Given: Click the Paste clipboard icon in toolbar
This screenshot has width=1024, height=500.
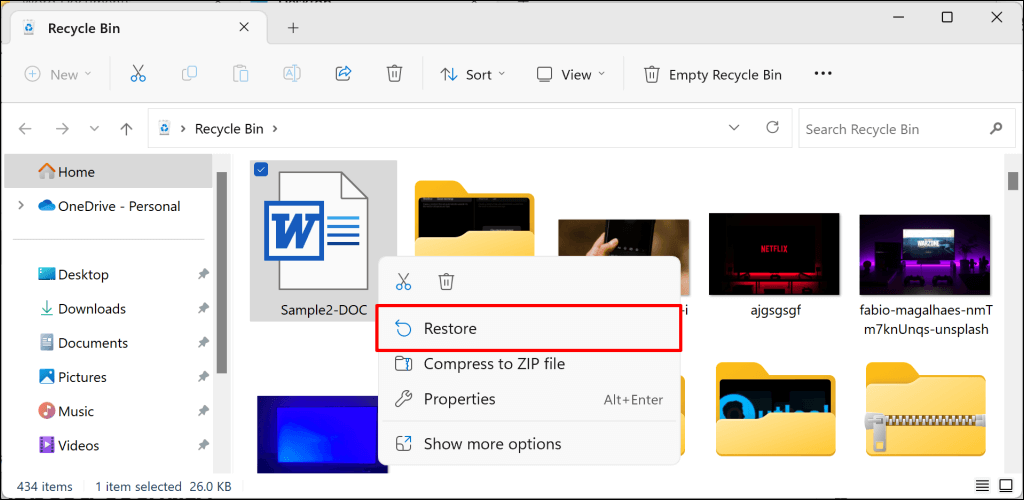Looking at the screenshot, I should coord(240,74).
